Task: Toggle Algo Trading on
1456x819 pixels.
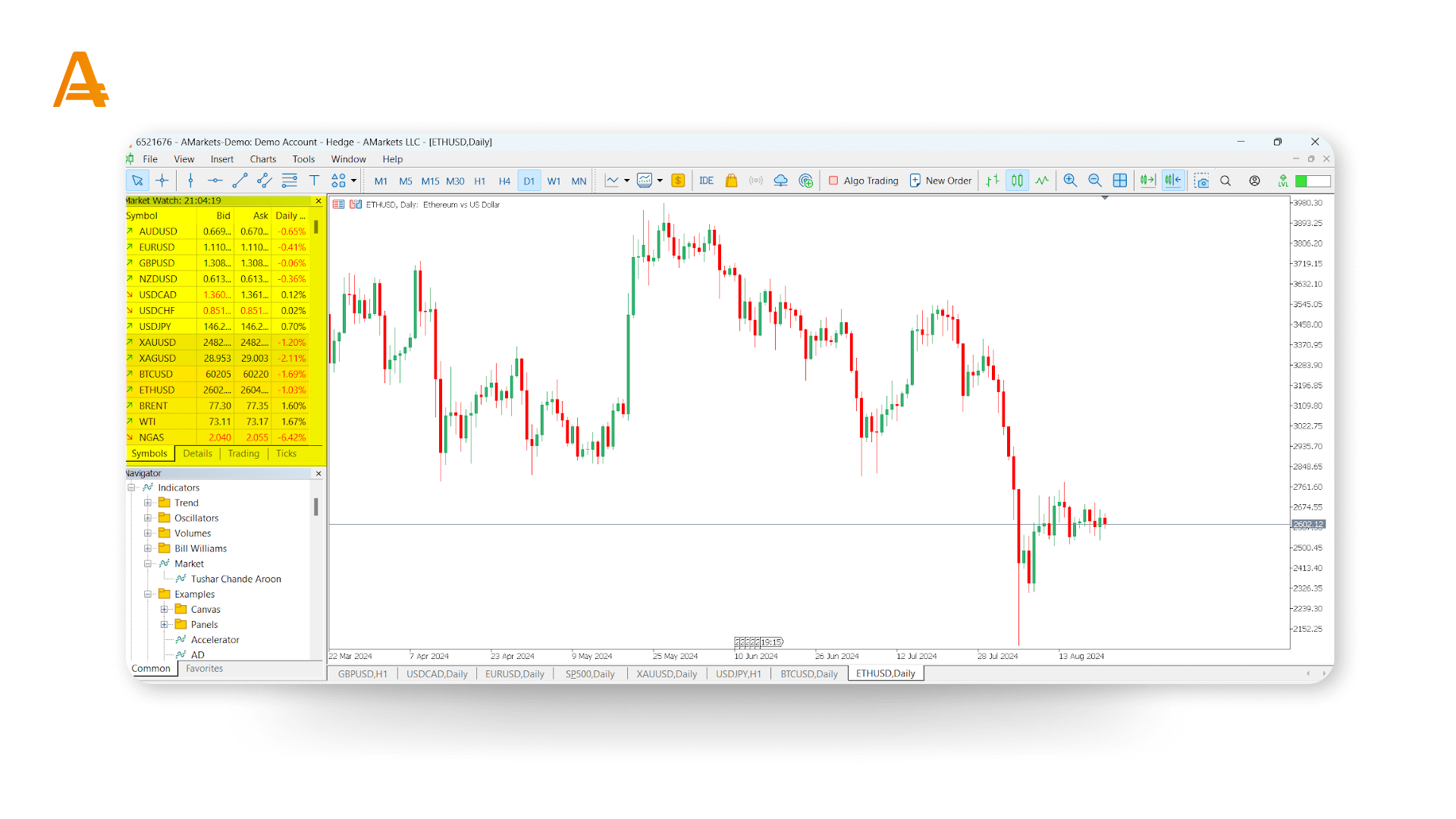Action: [864, 180]
